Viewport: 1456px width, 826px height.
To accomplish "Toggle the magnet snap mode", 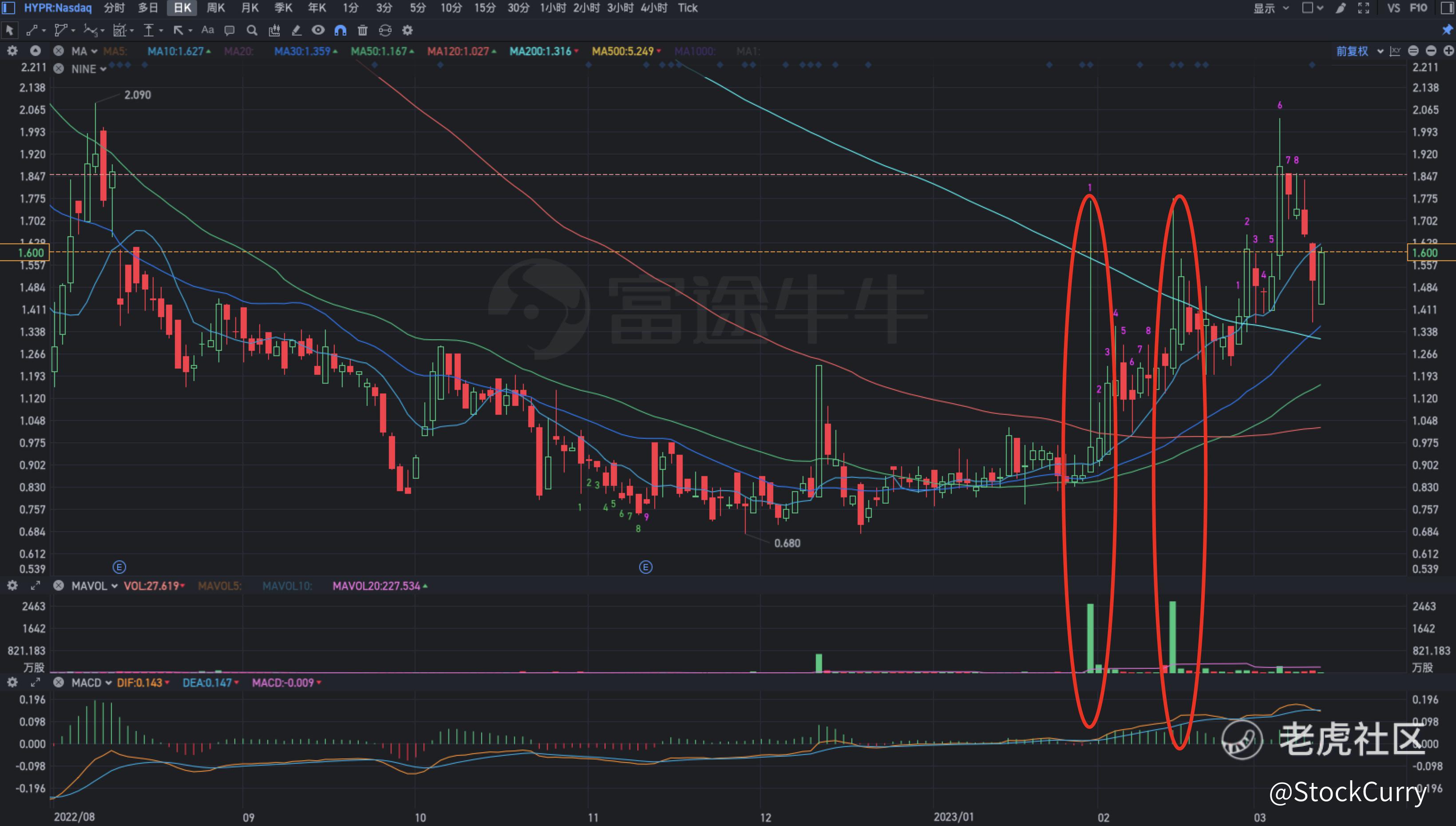I will pos(340,30).
